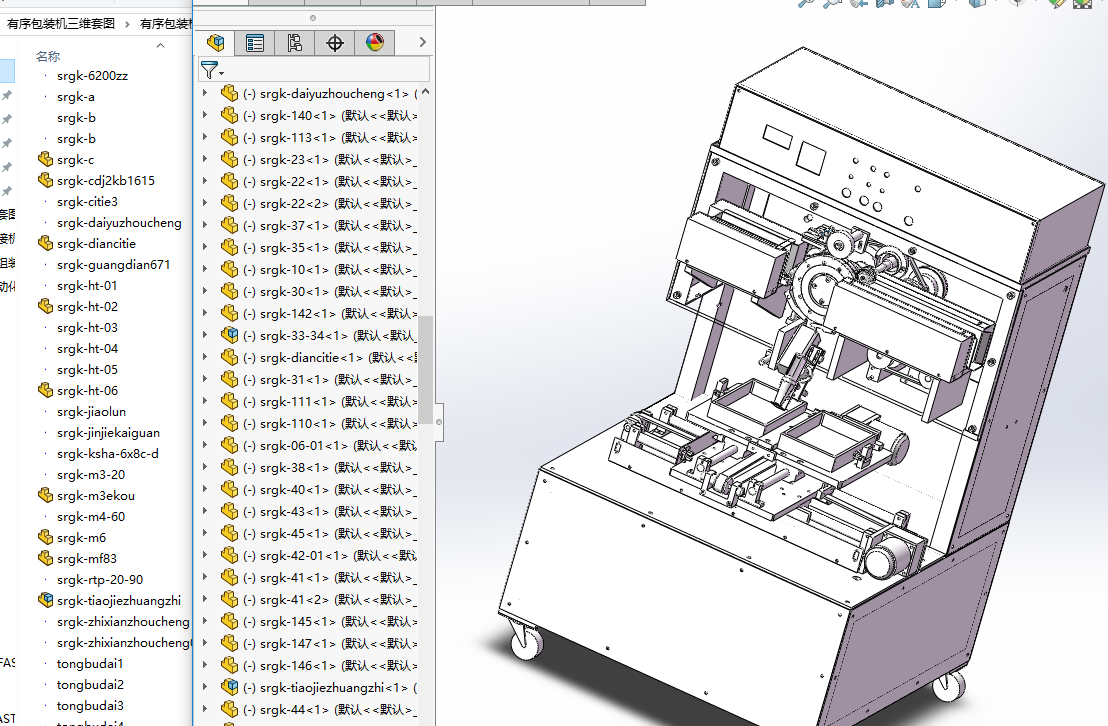Select the srgk-jinjiekaiguan file in list

pyautogui.click(x=108, y=432)
